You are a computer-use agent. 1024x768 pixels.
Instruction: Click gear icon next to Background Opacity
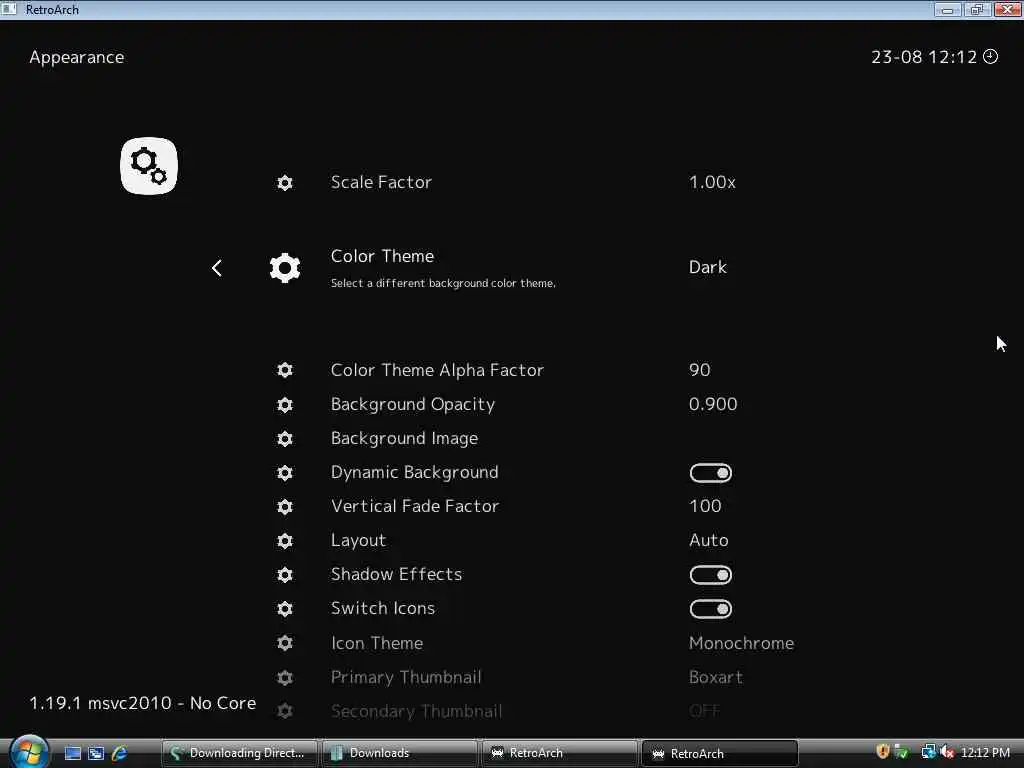[285, 405]
